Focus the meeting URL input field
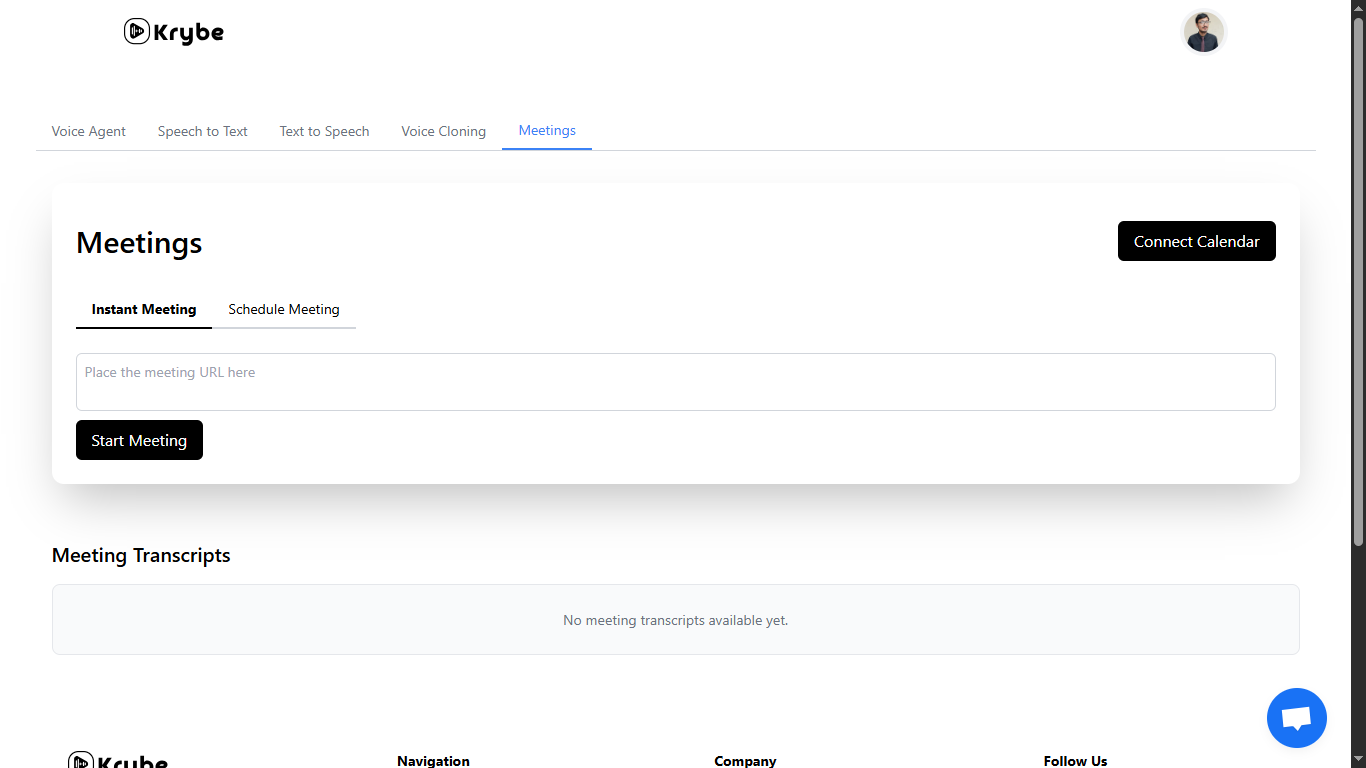The height and width of the screenshot is (768, 1366). click(676, 382)
